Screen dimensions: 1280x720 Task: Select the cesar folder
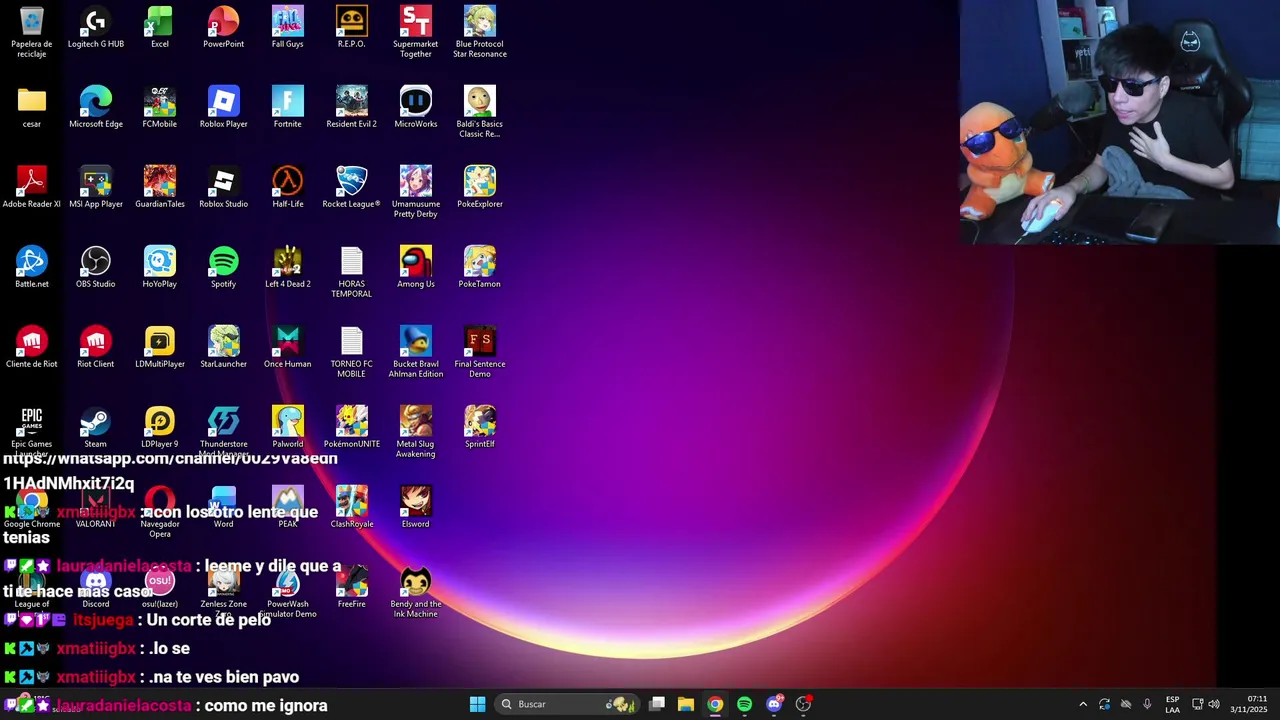(32, 108)
